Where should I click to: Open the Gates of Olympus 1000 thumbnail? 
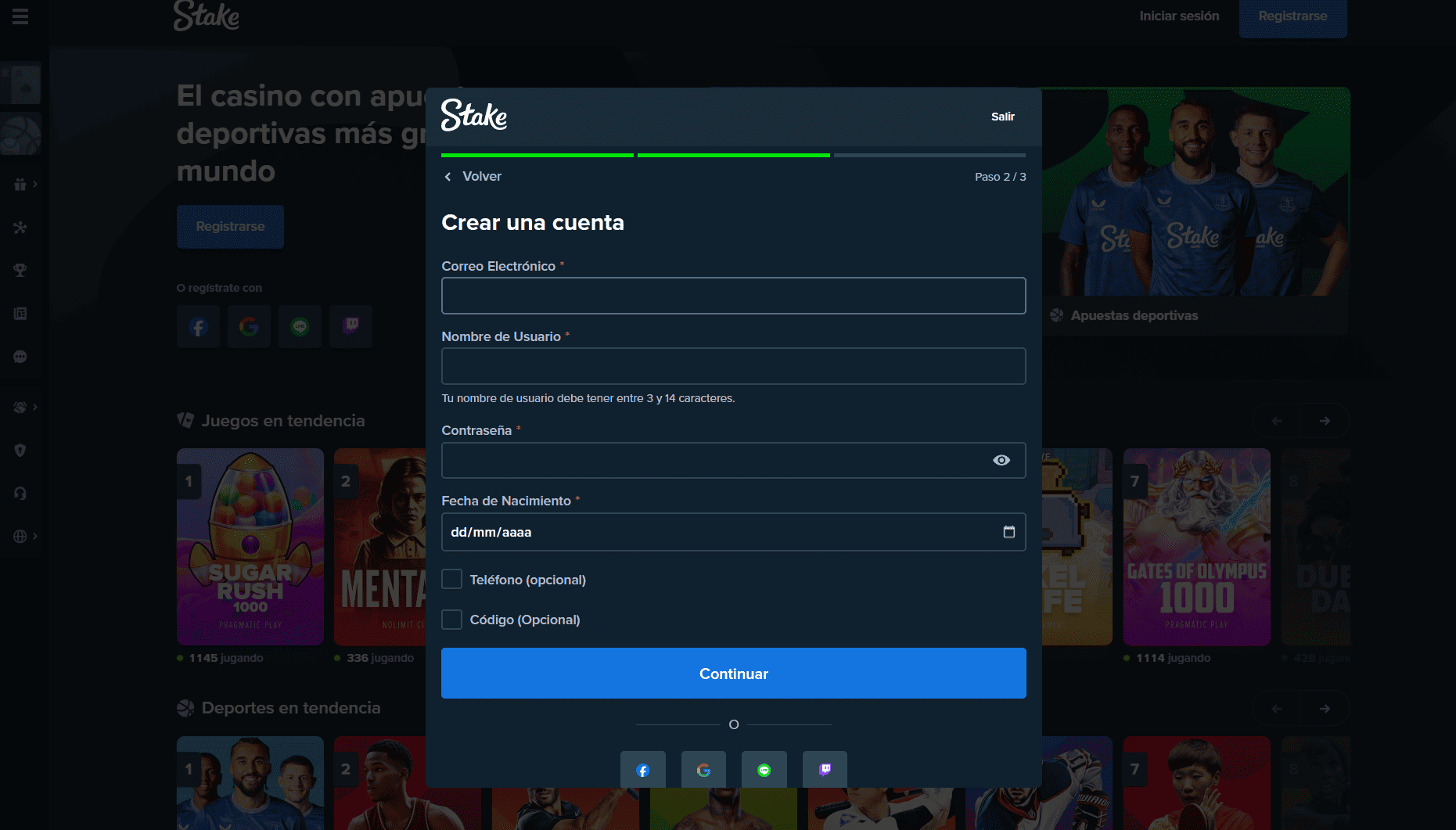coord(1197,547)
